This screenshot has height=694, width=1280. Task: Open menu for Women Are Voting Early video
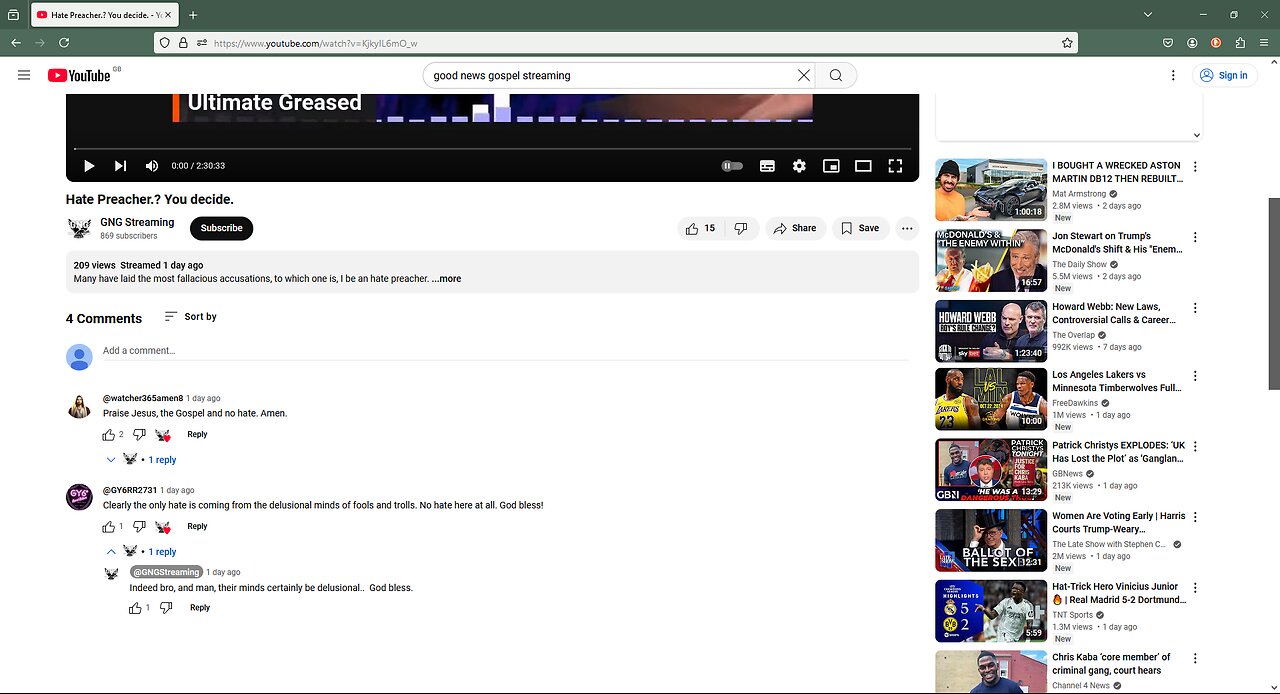[1195, 517]
